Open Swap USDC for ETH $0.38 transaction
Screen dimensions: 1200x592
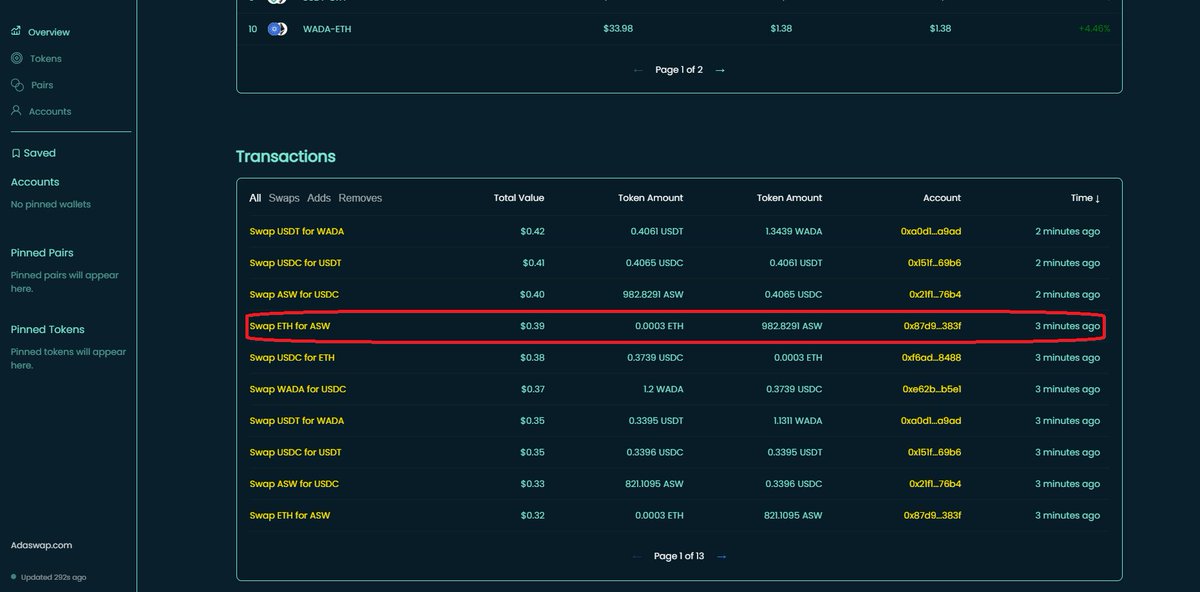292,358
